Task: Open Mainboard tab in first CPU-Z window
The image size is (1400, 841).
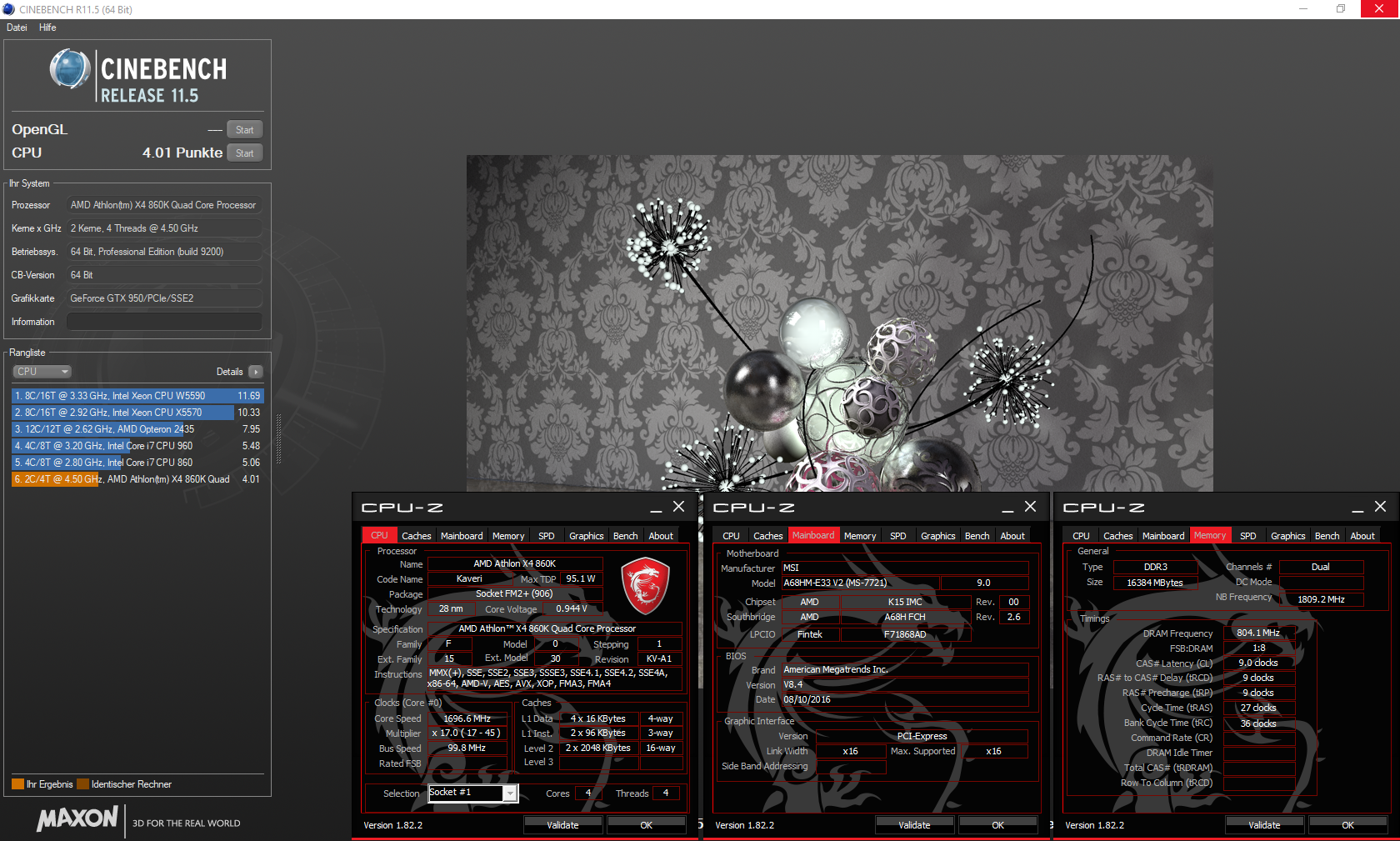Action: [462, 536]
